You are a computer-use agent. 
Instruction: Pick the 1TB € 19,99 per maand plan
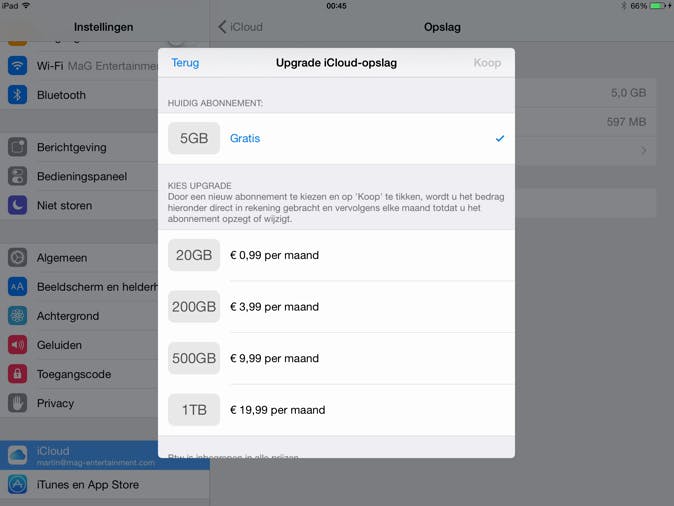coord(336,410)
